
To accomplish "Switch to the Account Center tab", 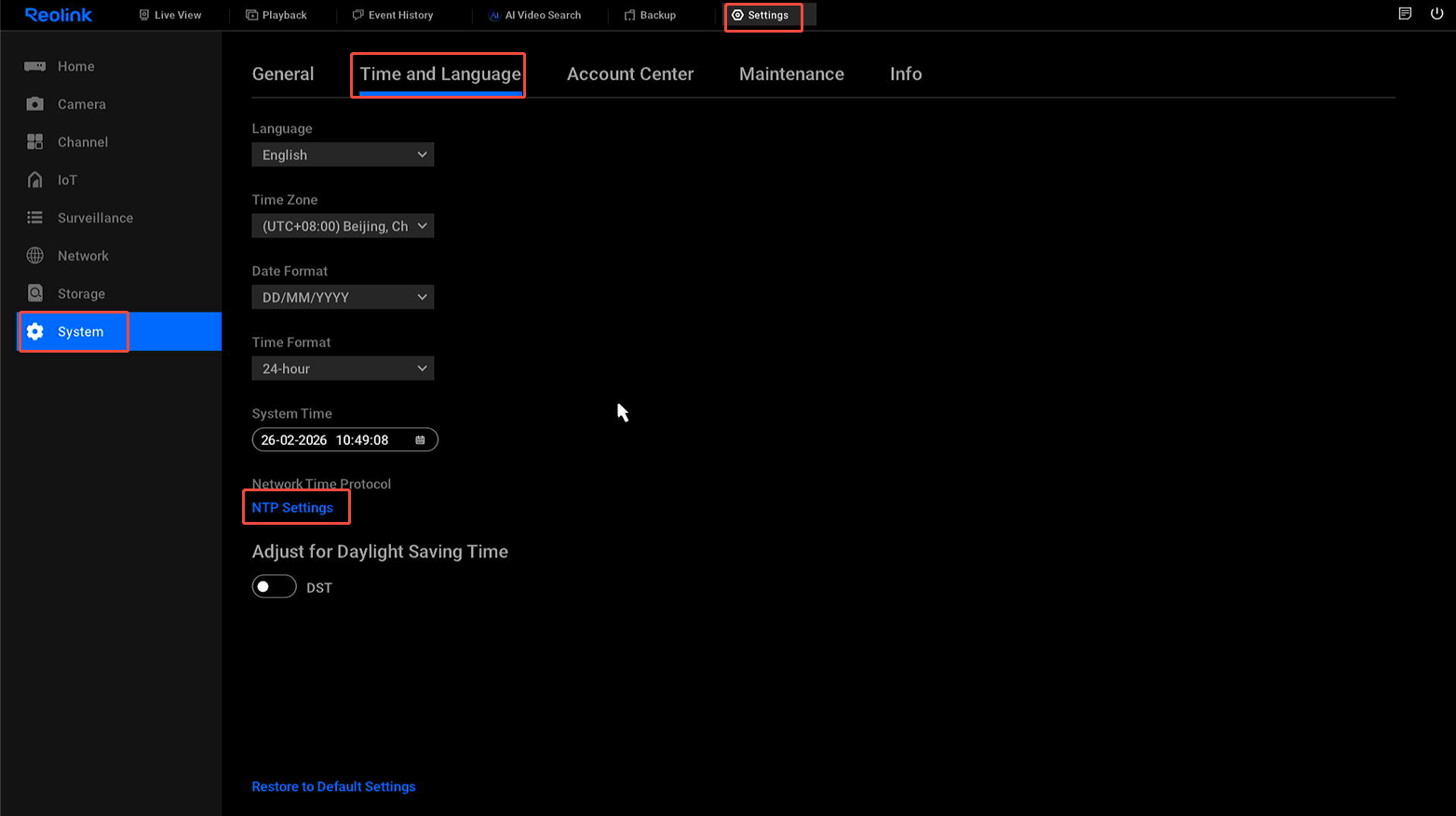I will click(x=630, y=74).
